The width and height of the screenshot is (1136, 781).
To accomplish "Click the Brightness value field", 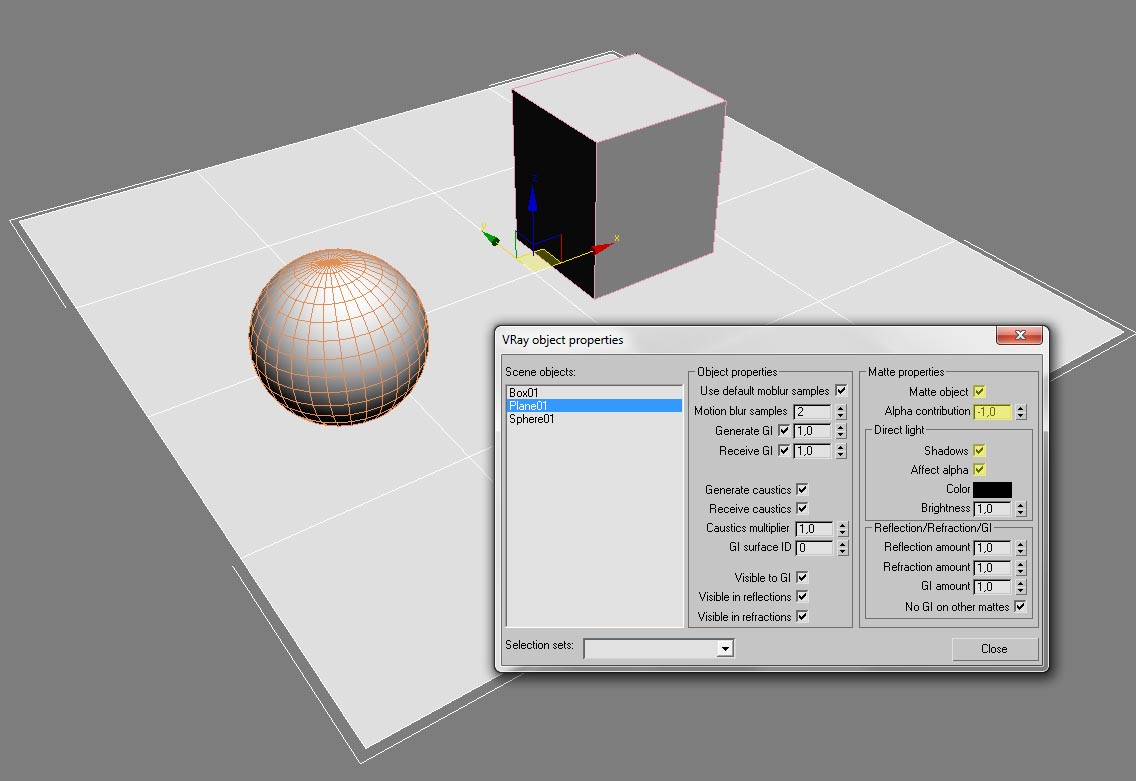I will coord(993,509).
